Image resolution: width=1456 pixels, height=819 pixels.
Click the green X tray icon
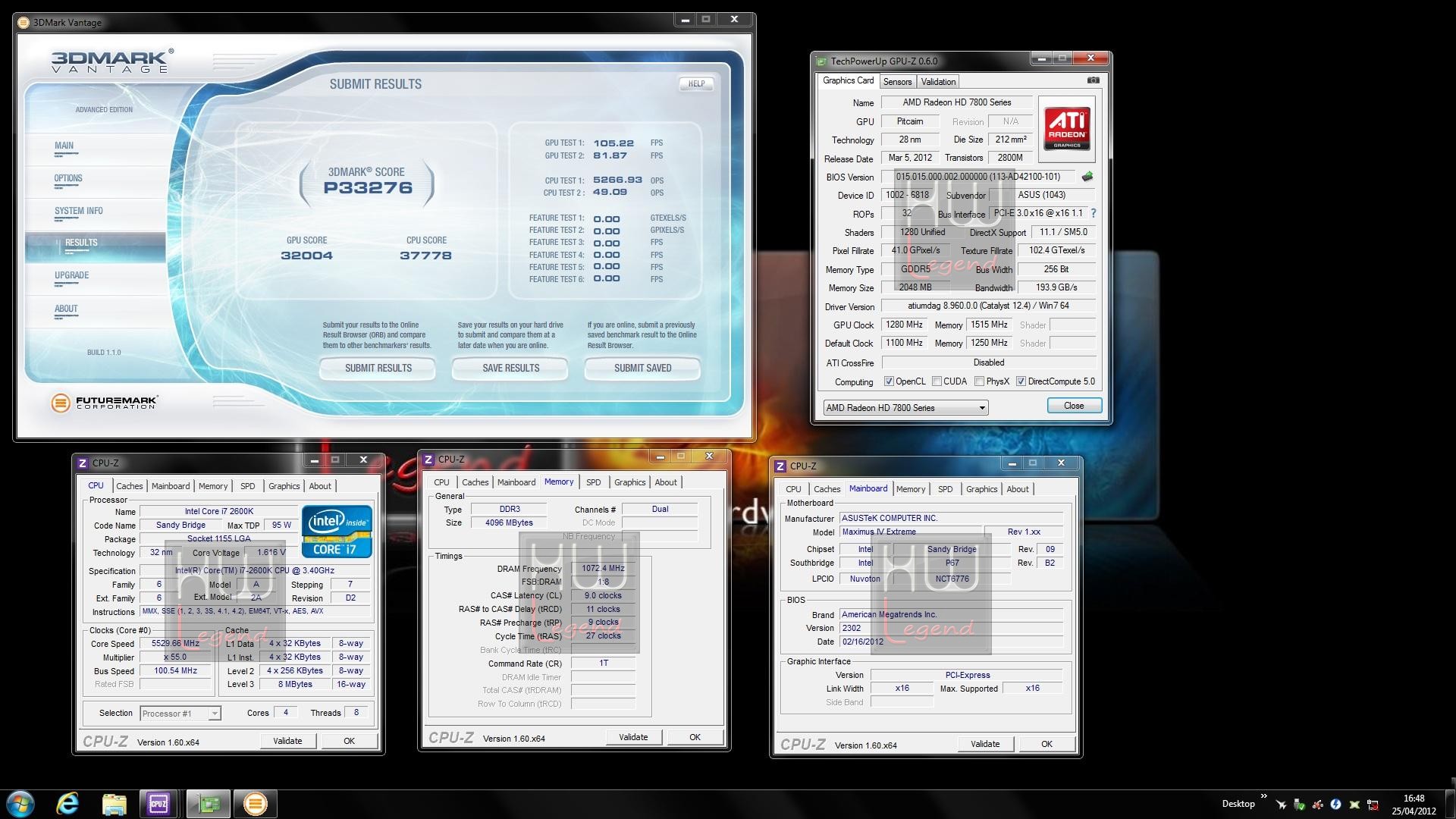tap(1354, 805)
